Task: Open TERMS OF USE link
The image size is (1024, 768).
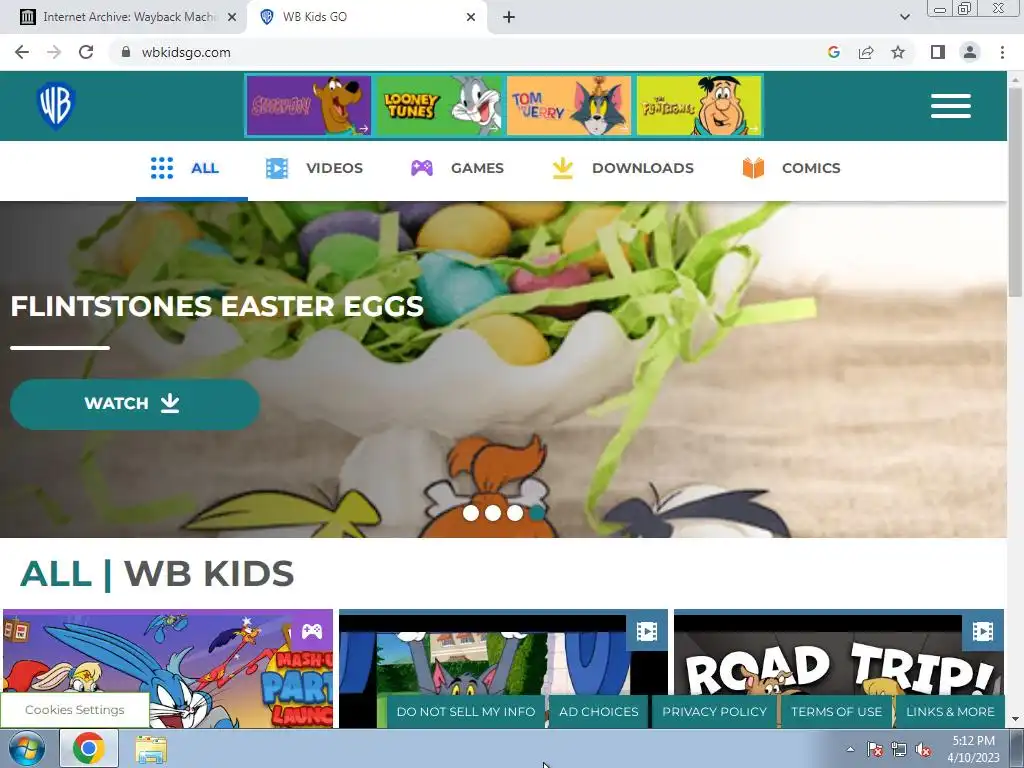Action: click(837, 712)
